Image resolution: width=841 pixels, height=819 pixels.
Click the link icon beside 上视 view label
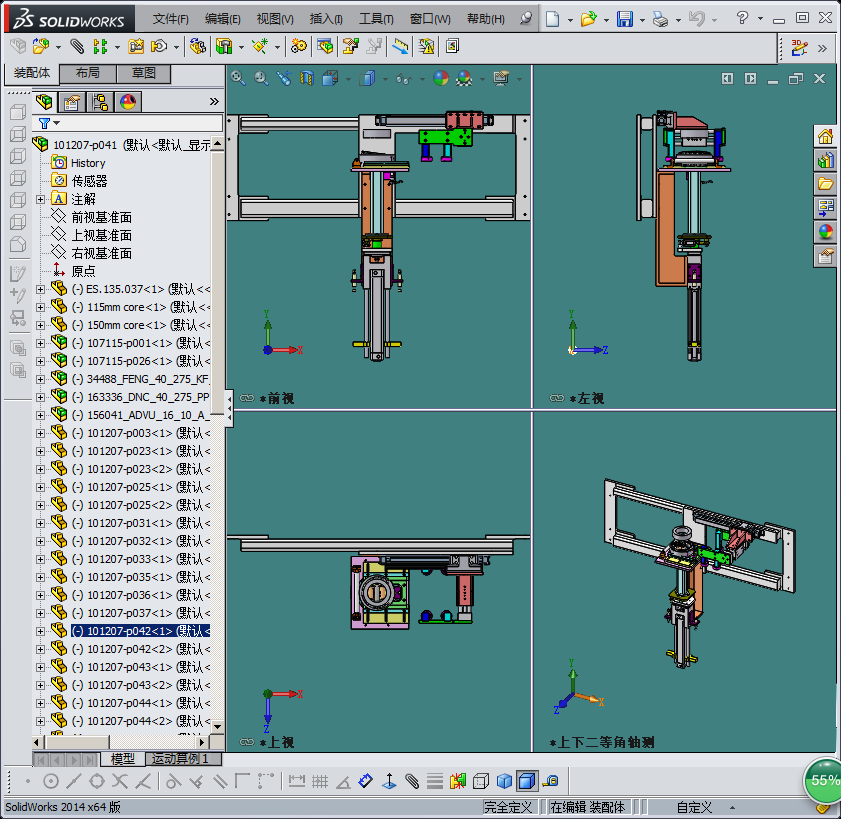coord(248,743)
